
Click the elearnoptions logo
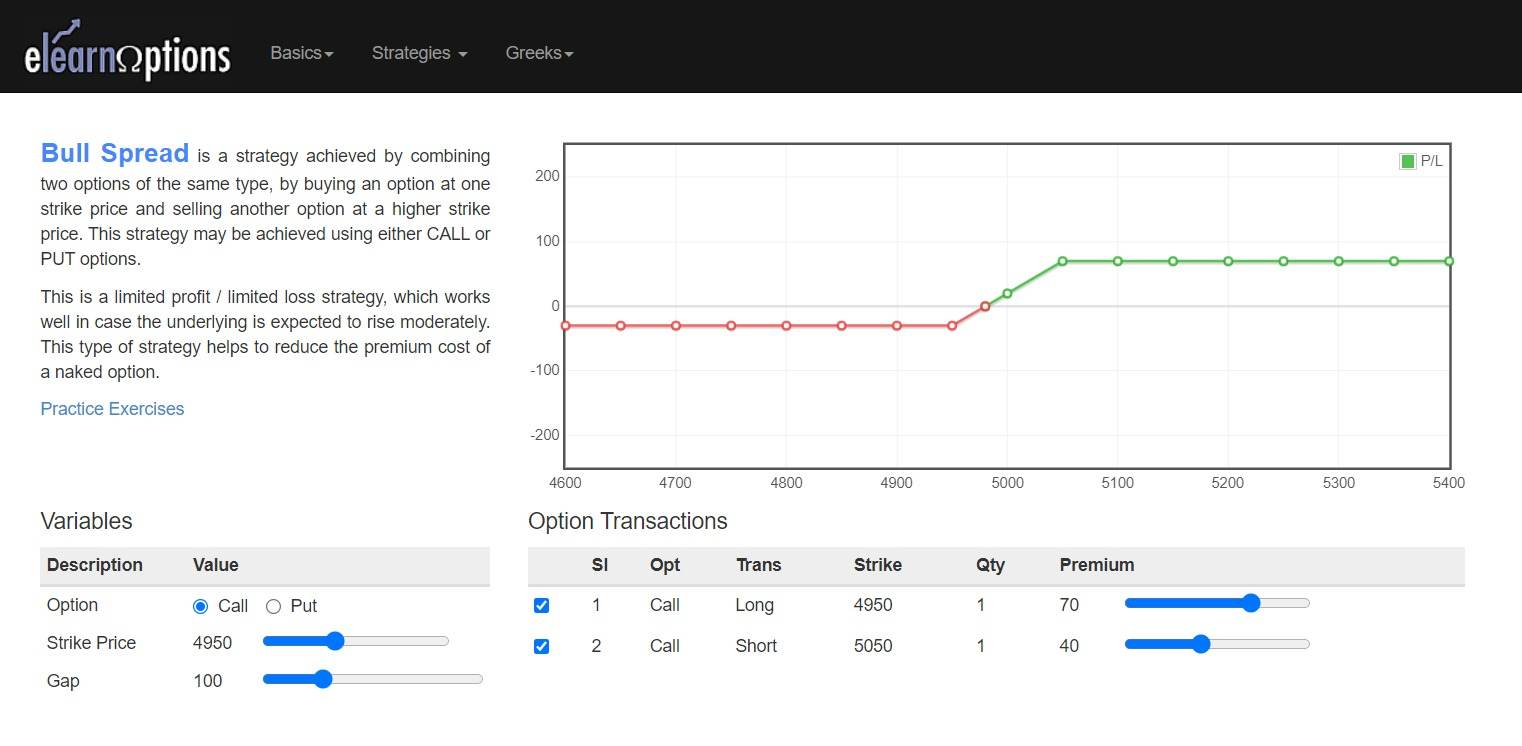pos(127,50)
